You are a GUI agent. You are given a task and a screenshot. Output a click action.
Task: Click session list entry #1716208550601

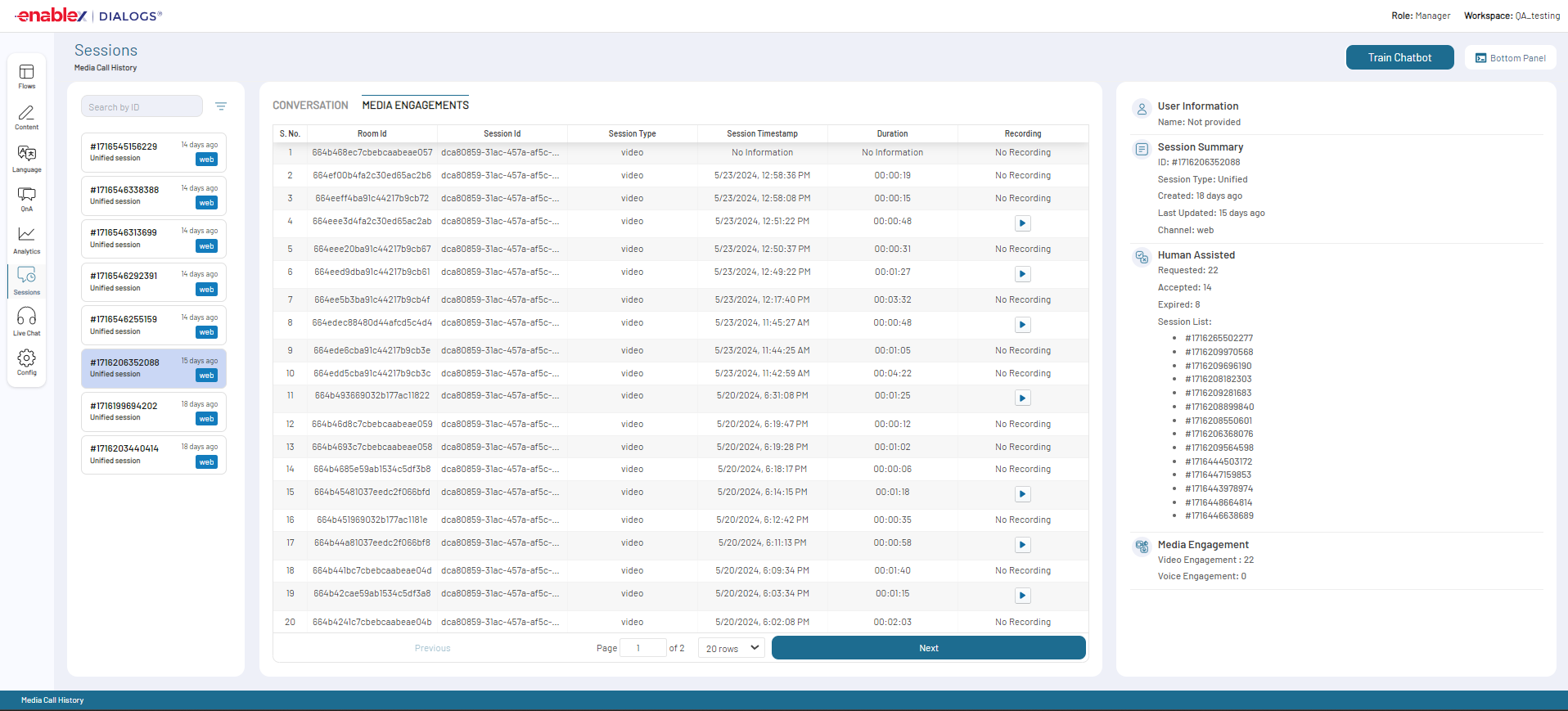pyautogui.click(x=1219, y=421)
